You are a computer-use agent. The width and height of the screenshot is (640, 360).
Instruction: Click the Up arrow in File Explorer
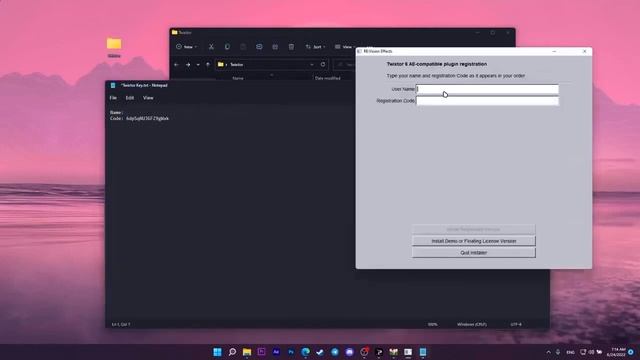[x=208, y=64]
